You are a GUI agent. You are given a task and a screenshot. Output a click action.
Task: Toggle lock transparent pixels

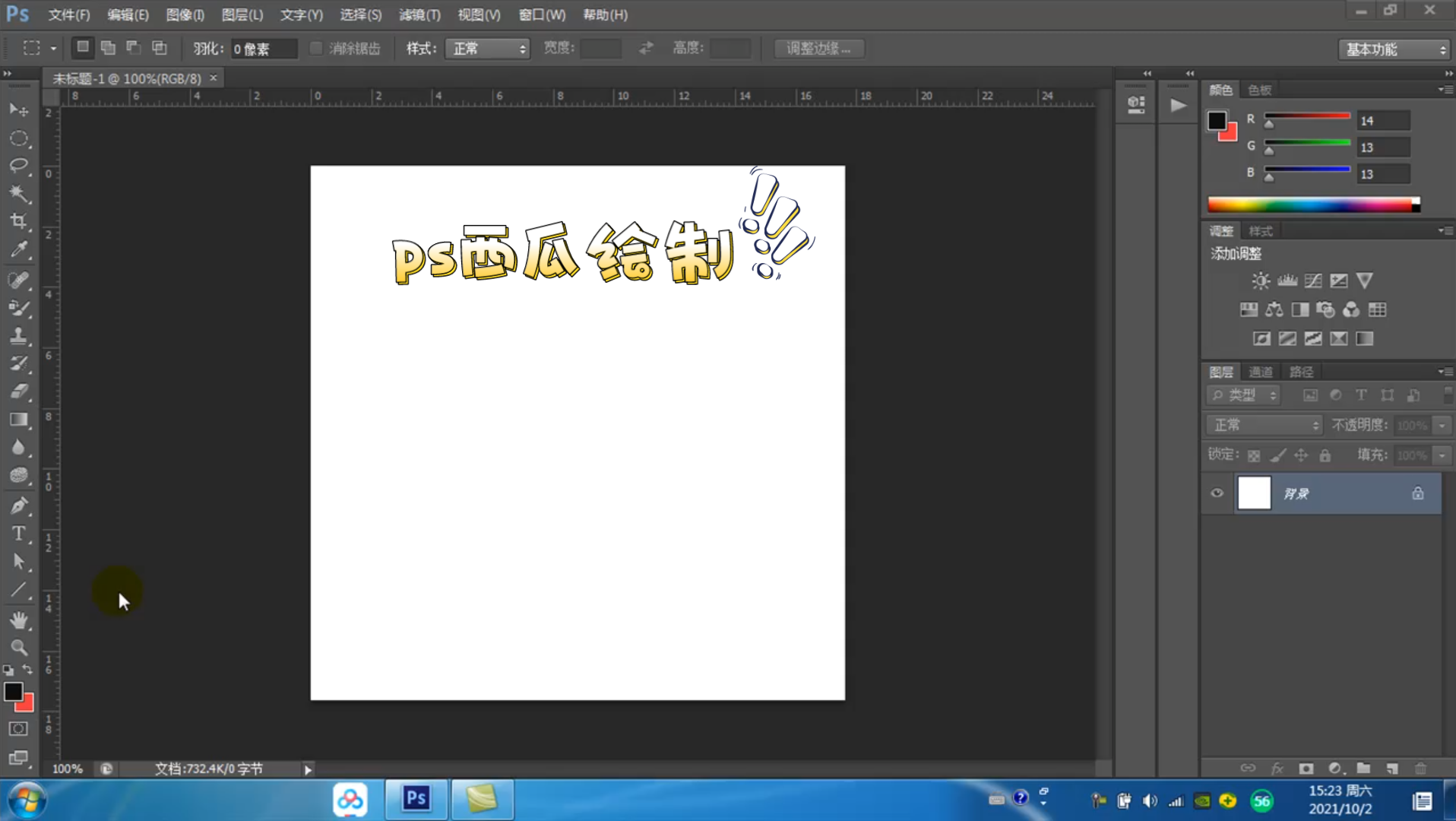1254,455
